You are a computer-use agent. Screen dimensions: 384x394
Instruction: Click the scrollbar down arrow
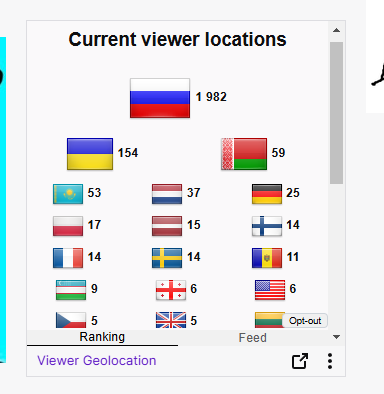(336, 337)
